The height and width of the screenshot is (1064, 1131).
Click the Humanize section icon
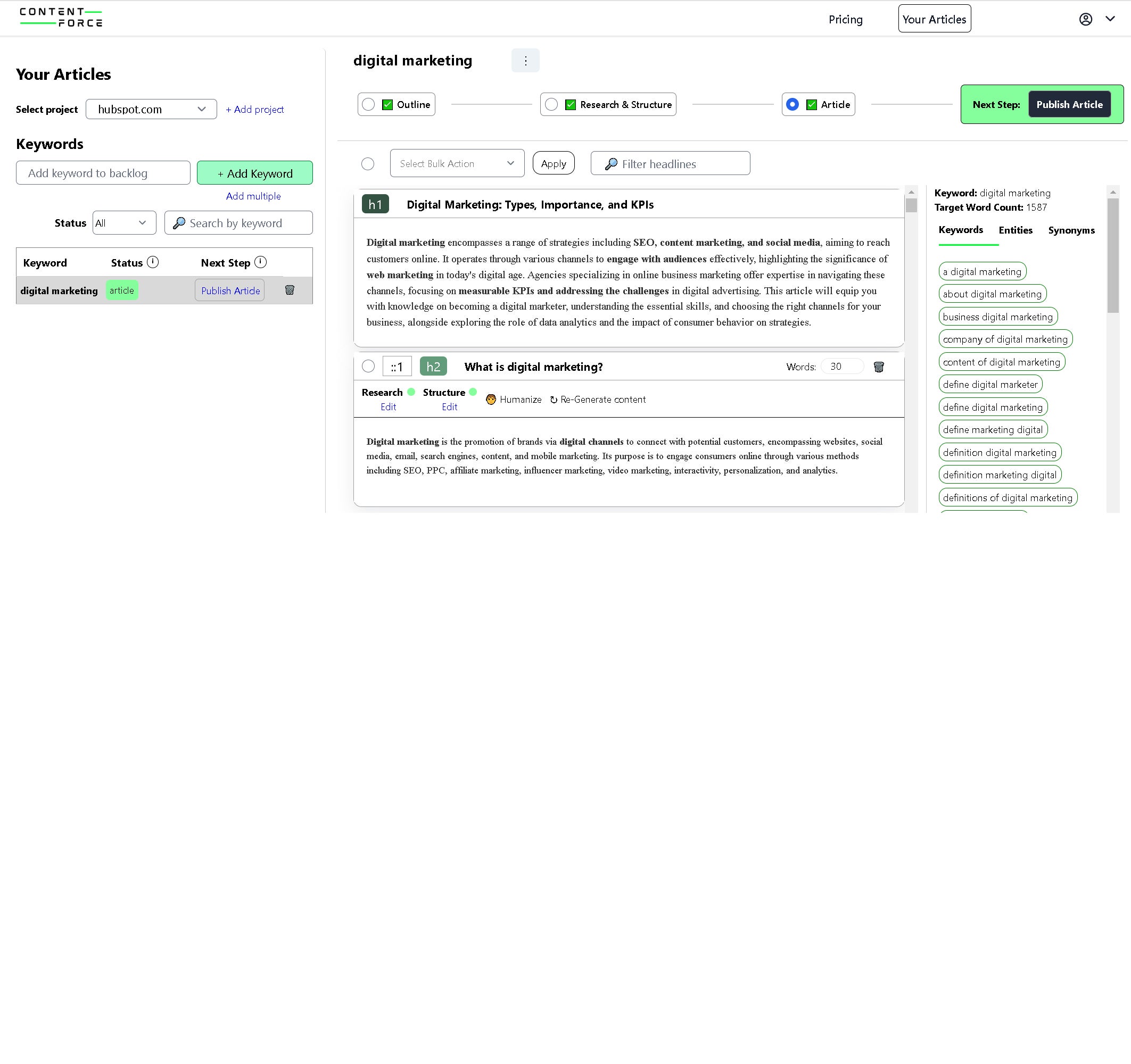(x=490, y=399)
